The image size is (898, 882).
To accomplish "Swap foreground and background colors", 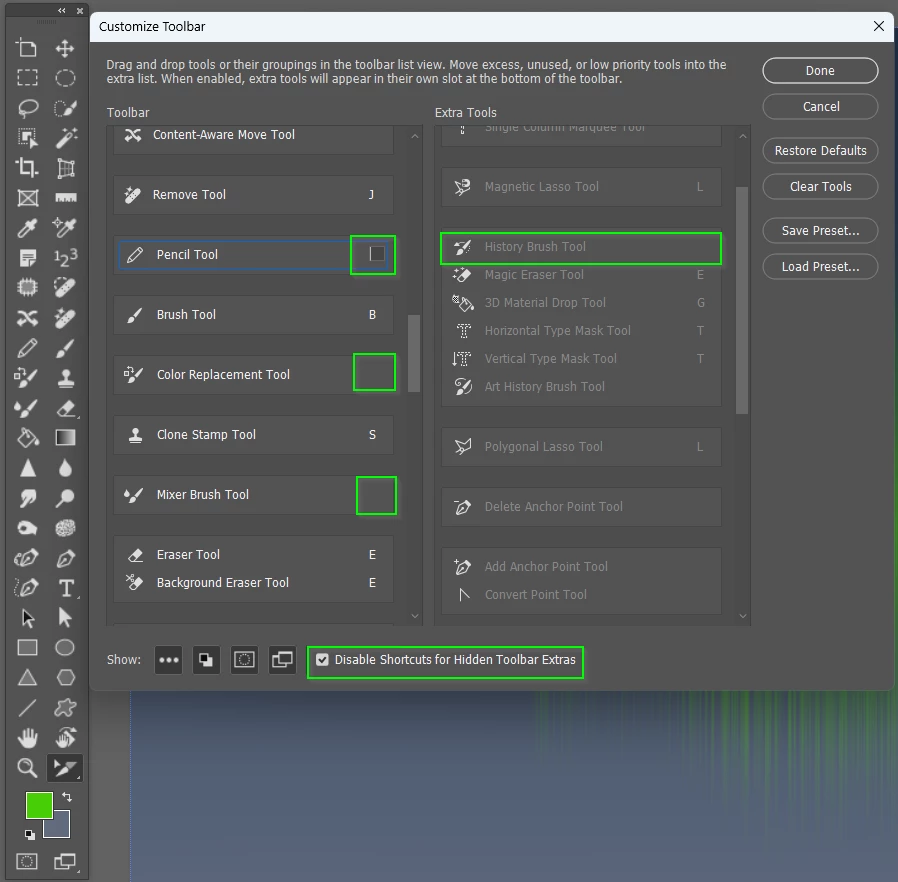I will [x=67, y=797].
